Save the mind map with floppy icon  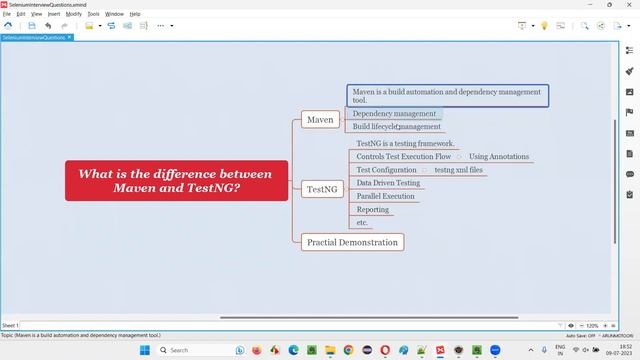point(32,26)
